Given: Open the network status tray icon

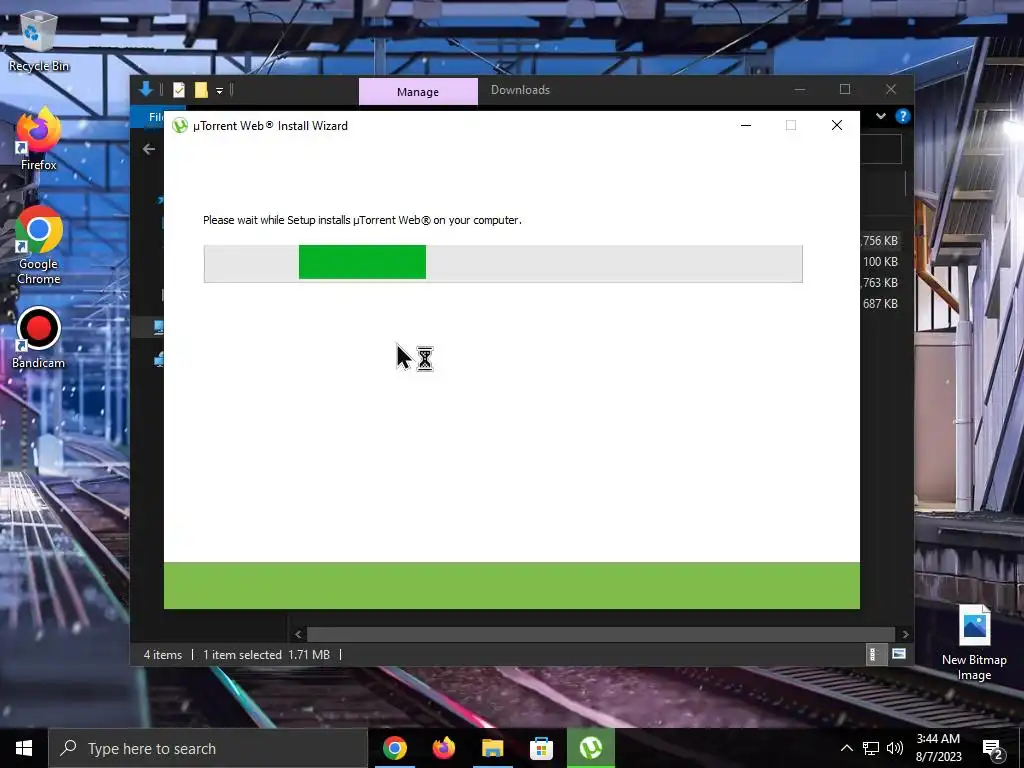Looking at the screenshot, I should coord(871,748).
